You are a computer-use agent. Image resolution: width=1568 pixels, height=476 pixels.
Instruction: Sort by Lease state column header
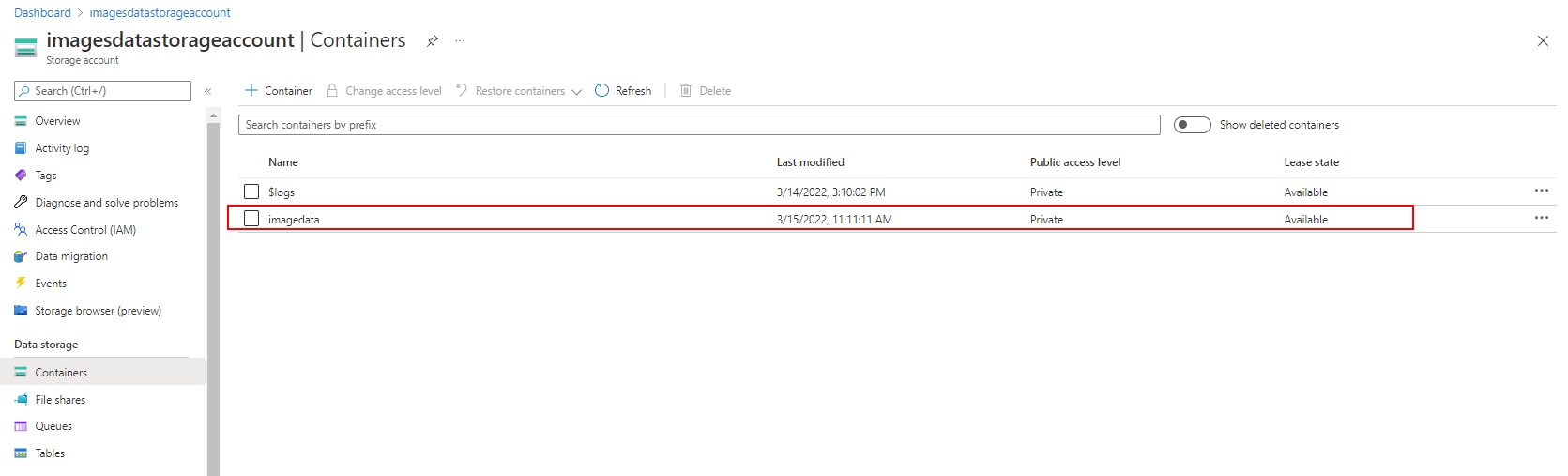(x=1312, y=162)
